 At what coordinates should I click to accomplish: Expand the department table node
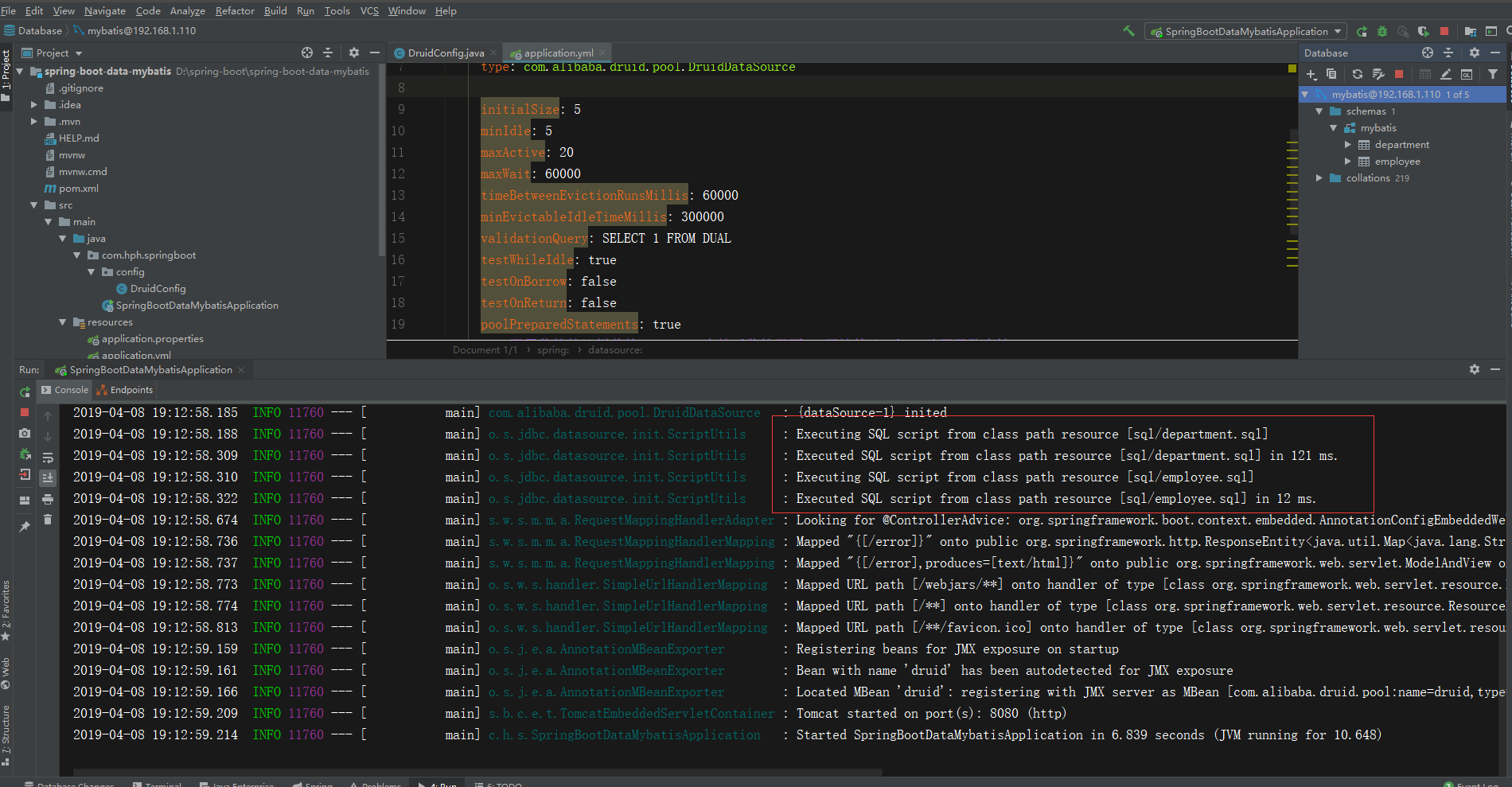[1348, 144]
